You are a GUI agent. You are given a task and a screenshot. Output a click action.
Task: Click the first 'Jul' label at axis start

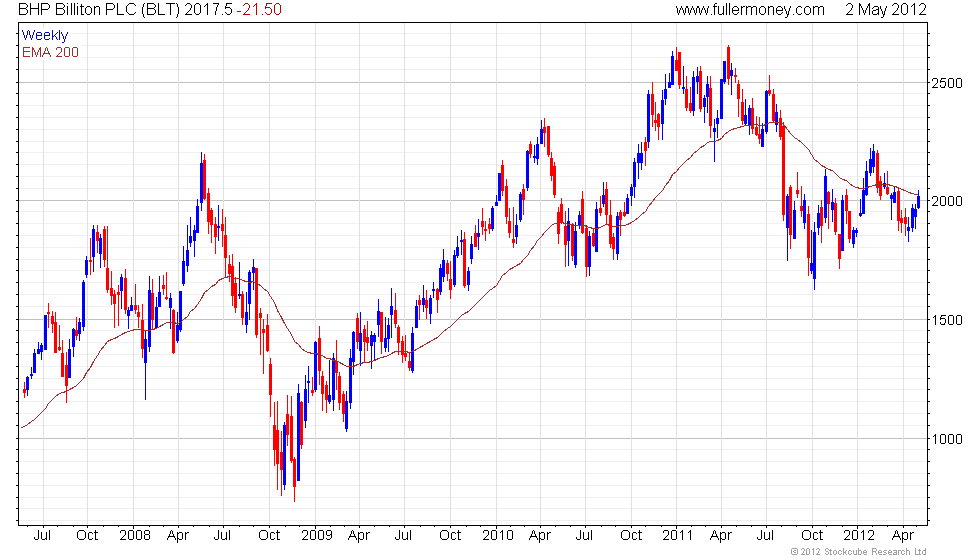tap(42, 535)
